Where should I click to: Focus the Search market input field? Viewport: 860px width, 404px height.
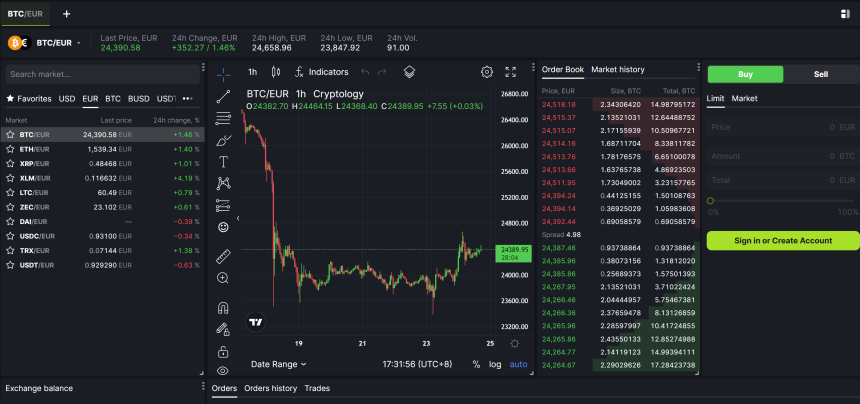(x=100, y=74)
